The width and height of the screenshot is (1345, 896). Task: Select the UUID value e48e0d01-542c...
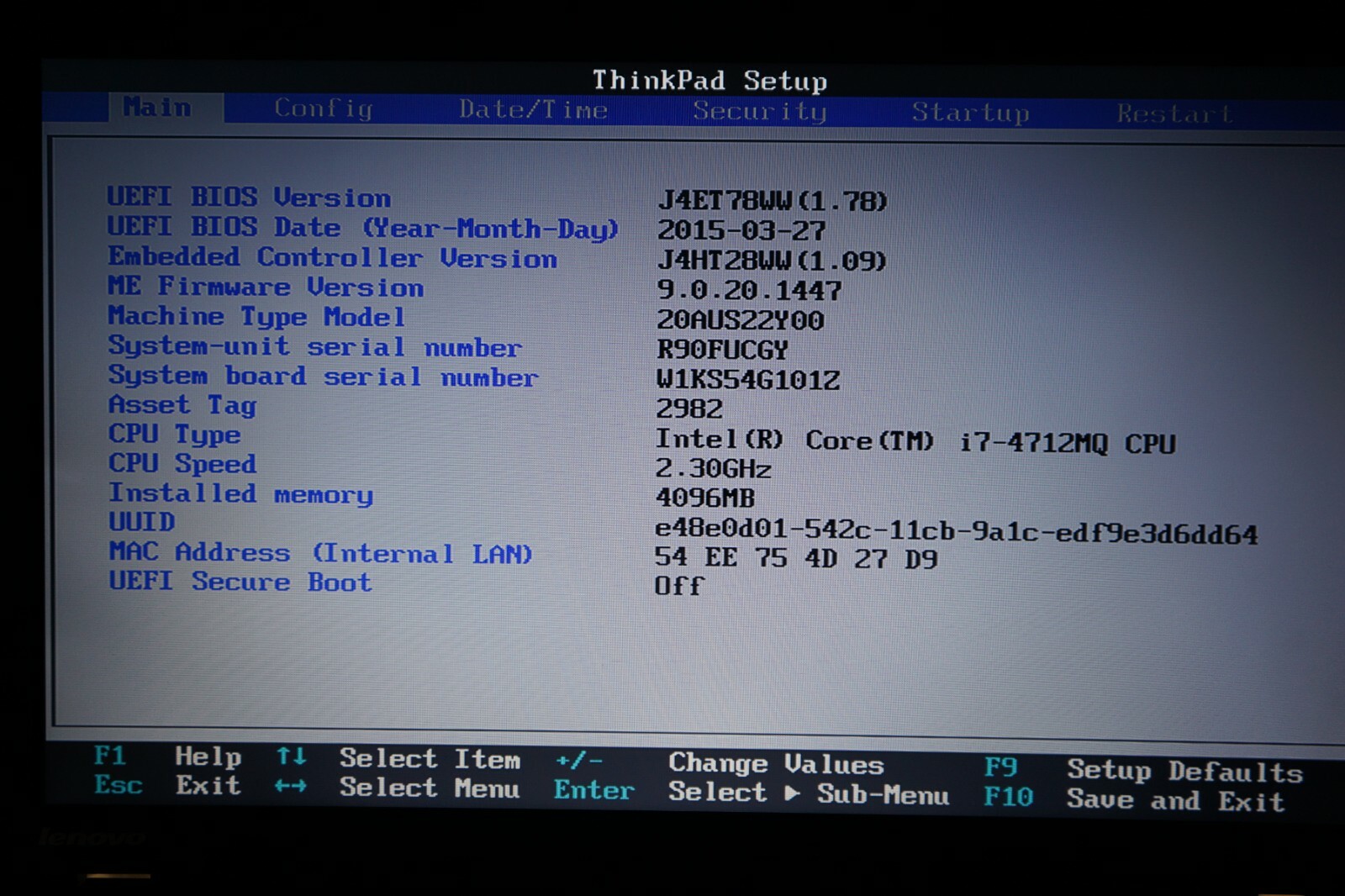(x=957, y=532)
